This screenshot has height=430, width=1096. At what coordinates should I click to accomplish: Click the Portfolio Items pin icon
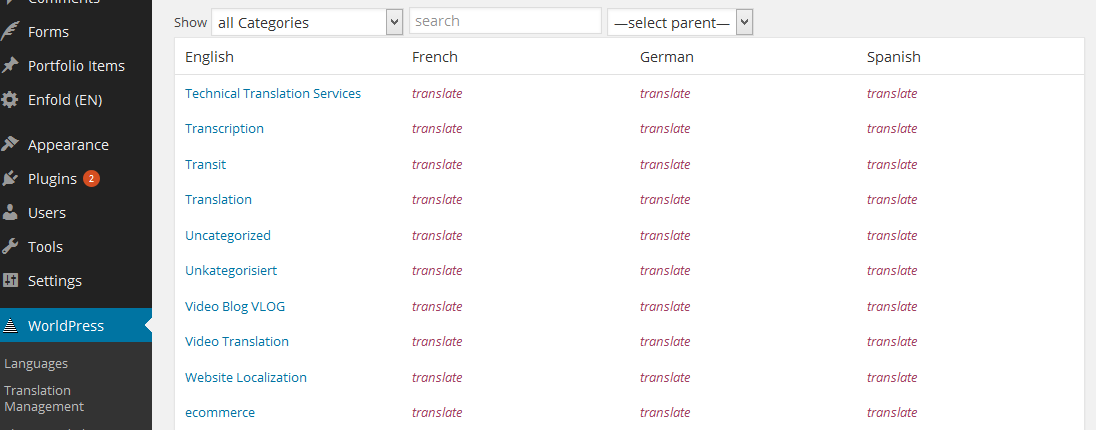pyautogui.click(x=10, y=66)
